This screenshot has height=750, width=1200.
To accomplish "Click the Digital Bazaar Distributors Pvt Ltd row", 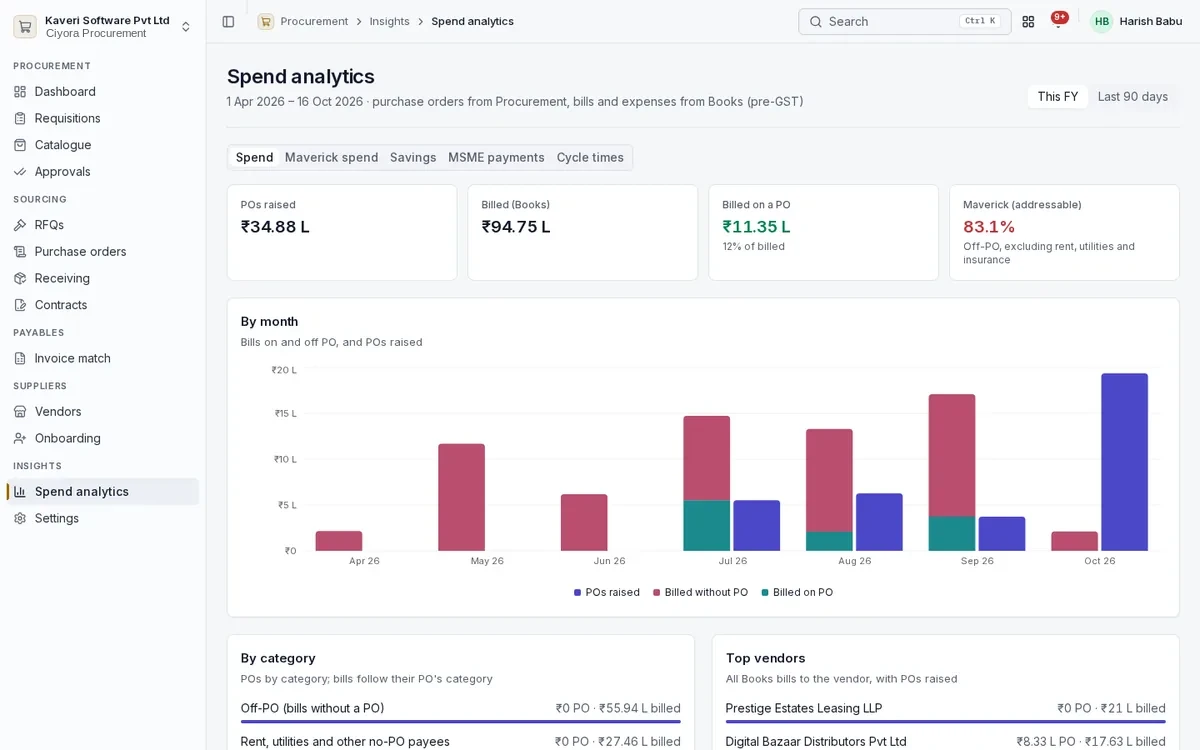I will click(x=946, y=741).
